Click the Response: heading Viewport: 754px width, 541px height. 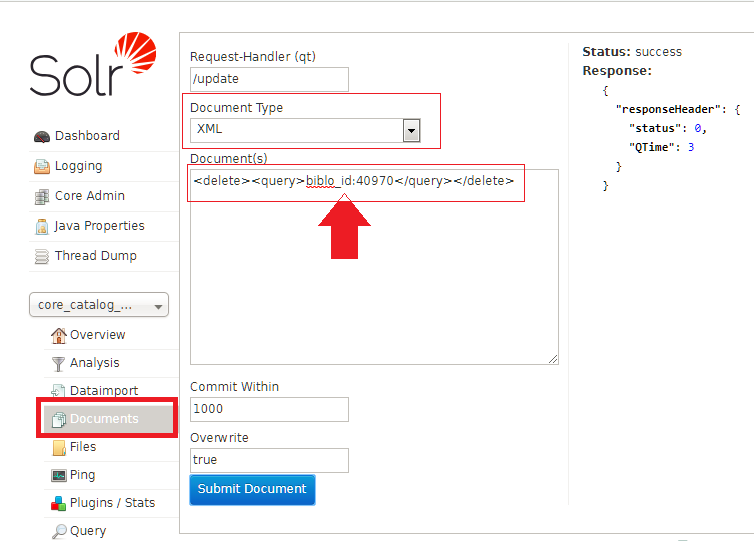point(617,71)
